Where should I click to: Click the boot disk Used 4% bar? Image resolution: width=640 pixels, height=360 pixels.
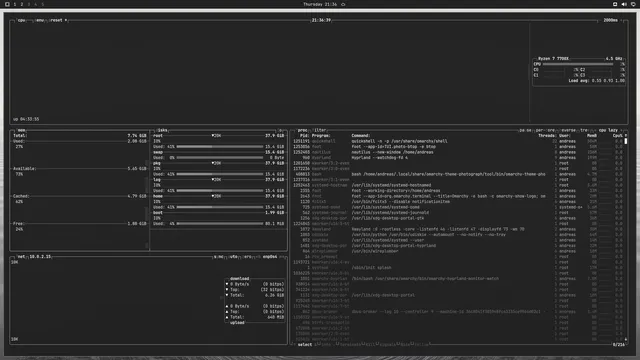coord(220,224)
